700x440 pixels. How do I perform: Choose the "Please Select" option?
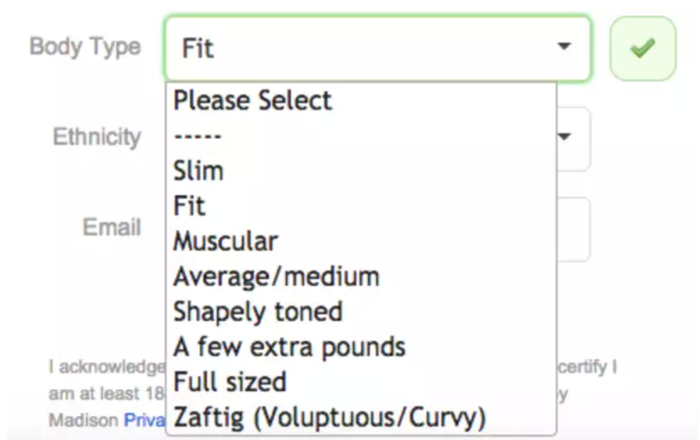252,100
